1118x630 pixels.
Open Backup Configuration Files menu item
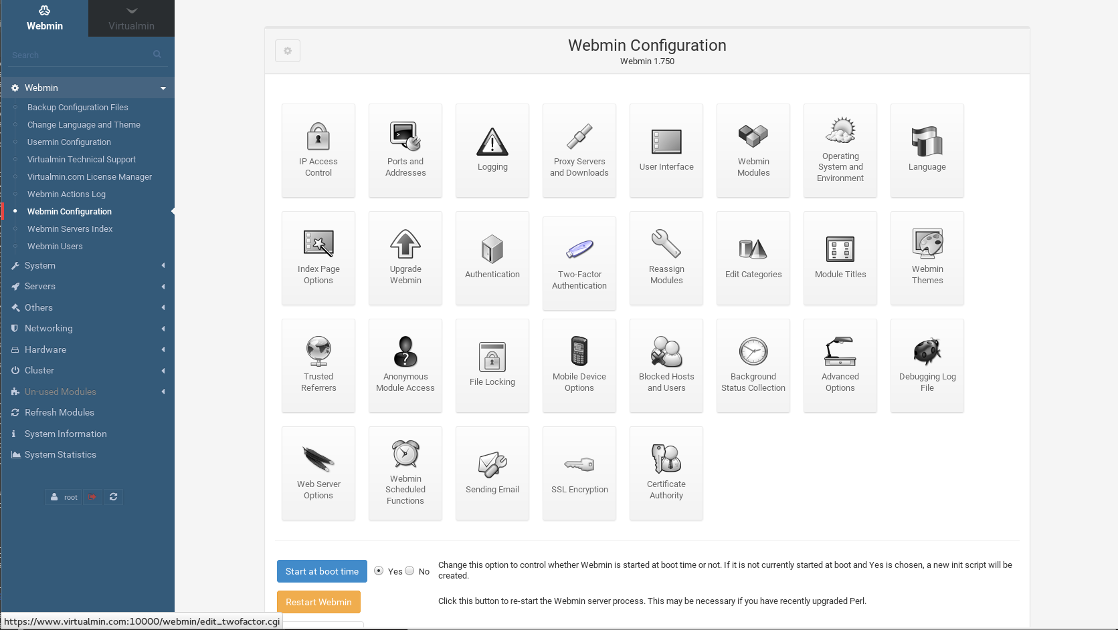(x=78, y=107)
